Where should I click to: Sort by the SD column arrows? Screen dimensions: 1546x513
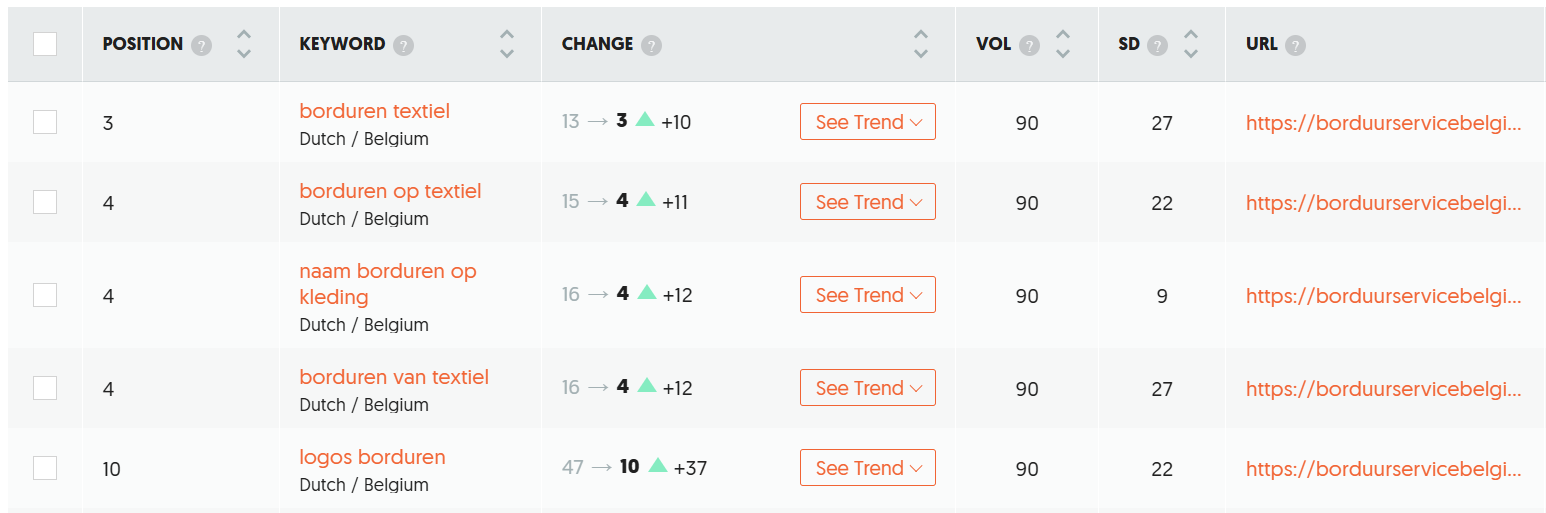pyautogui.click(x=1190, y=44)
